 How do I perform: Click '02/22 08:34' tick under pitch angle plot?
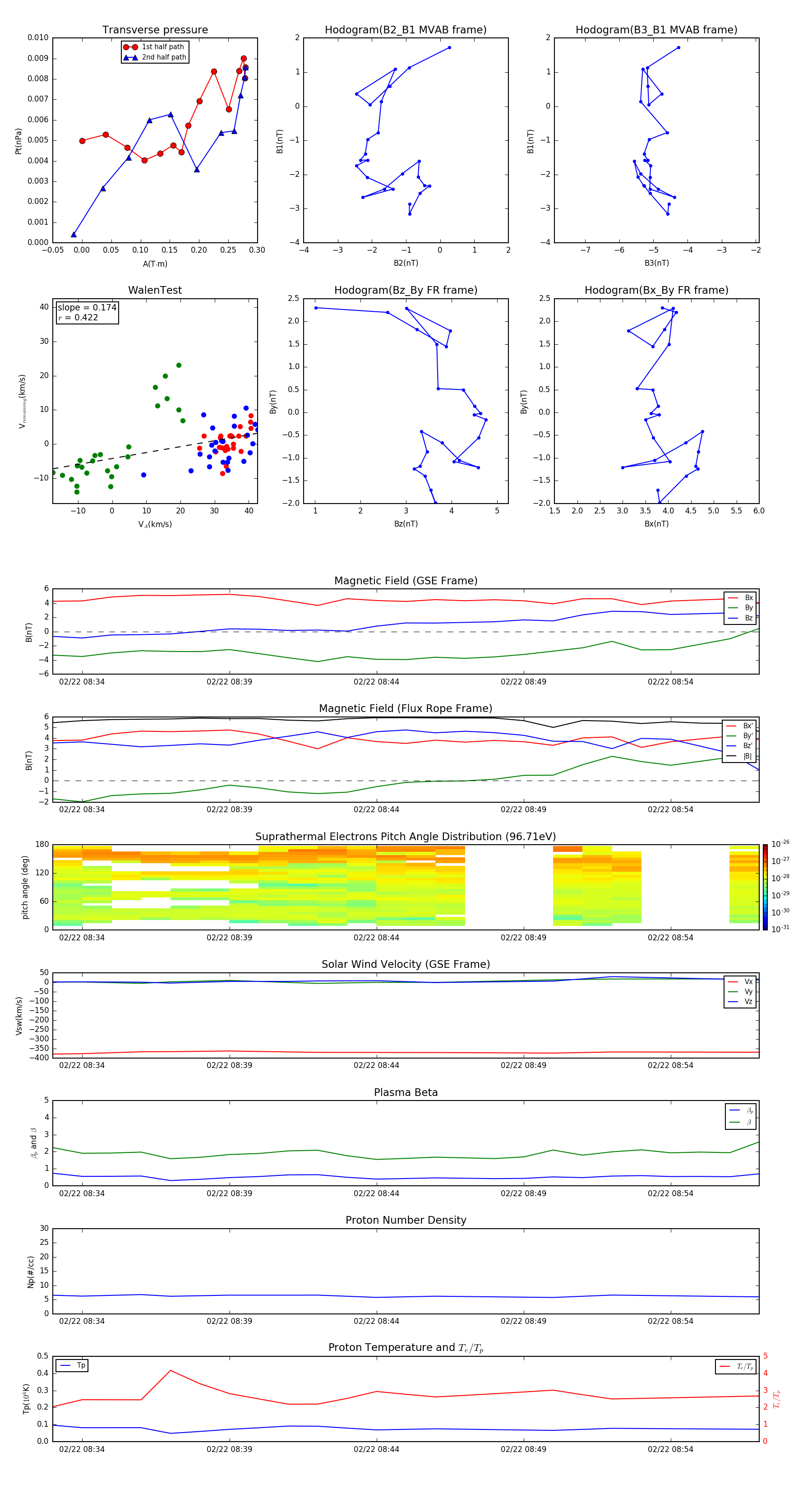(82, 938)
